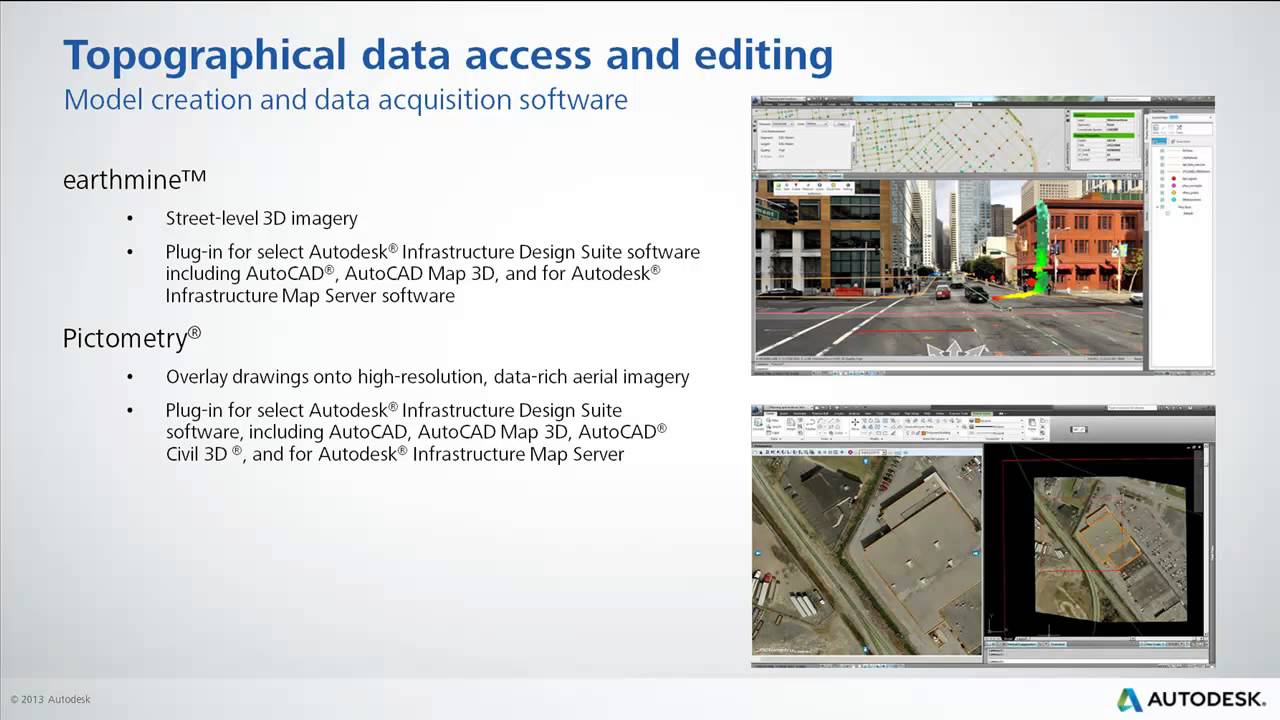Viewport: 1280px width, 720px height.
Task: Pan down using Pictometry's bottom arrow
Action: click(866, 648)
